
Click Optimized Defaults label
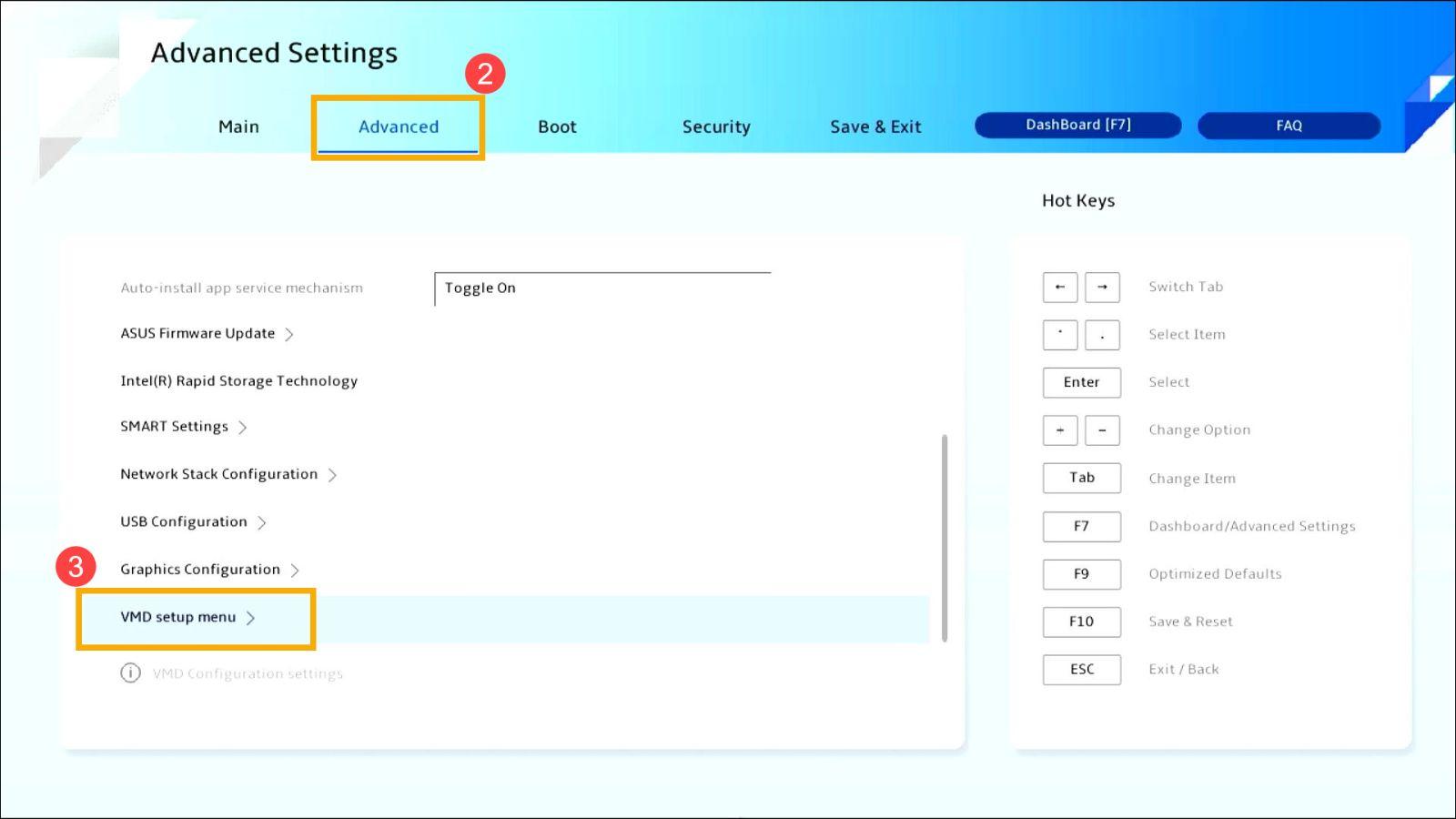click(1215, 573)
